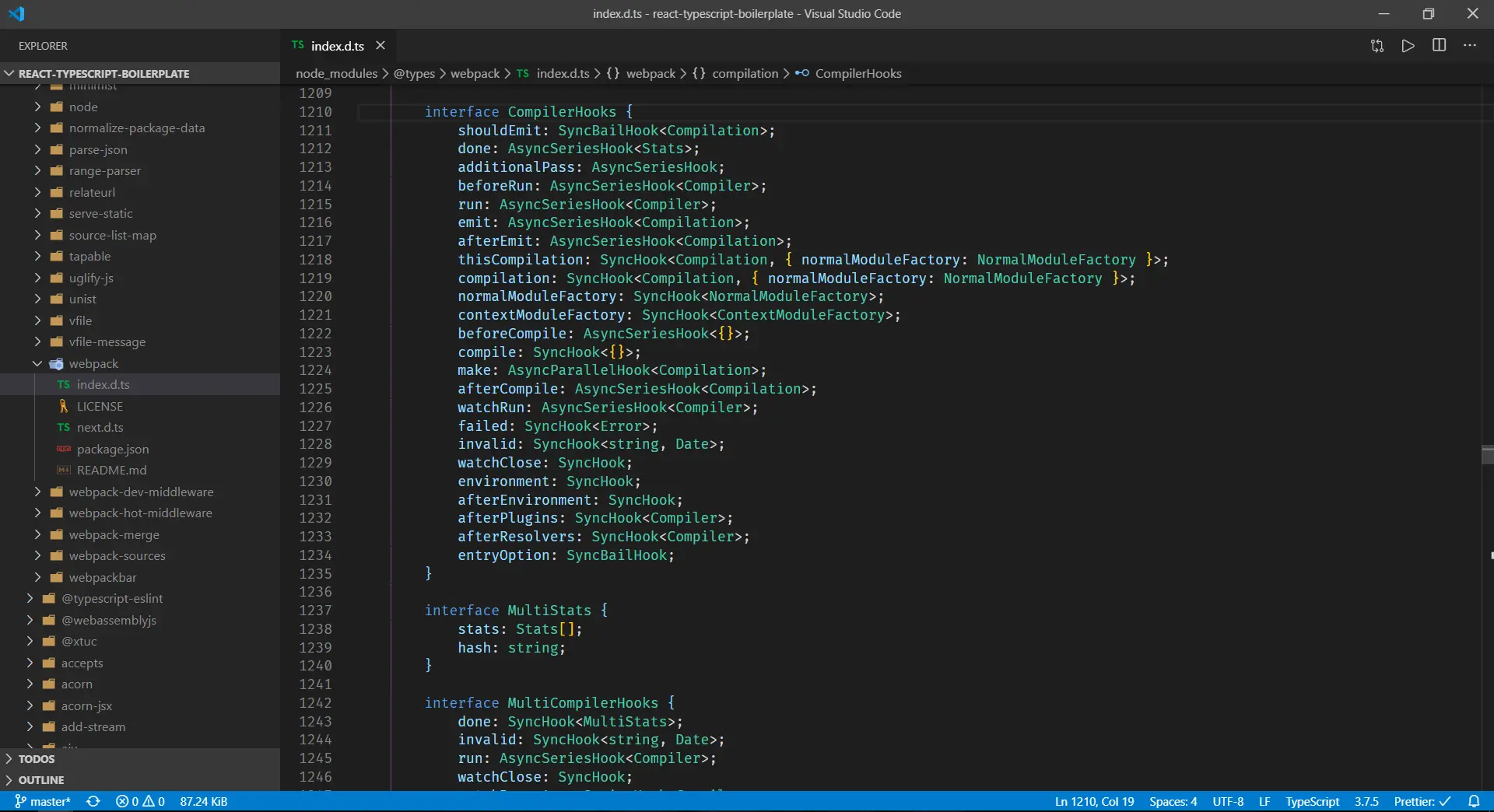Screen dimensions: 1494x812
Task: Select the @webassemblyjs folder
Action: point(140,621)
